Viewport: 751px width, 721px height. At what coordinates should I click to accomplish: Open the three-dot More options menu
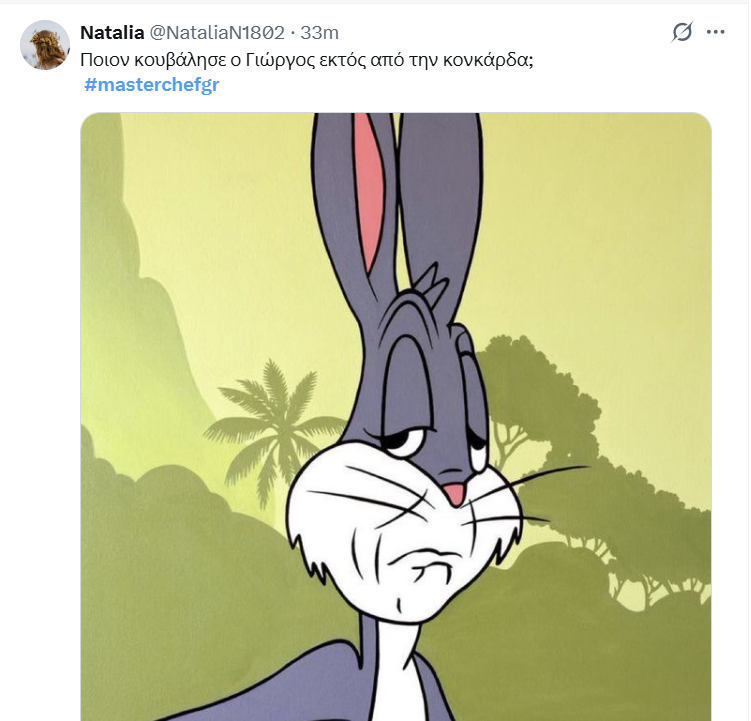pos(715,32)
